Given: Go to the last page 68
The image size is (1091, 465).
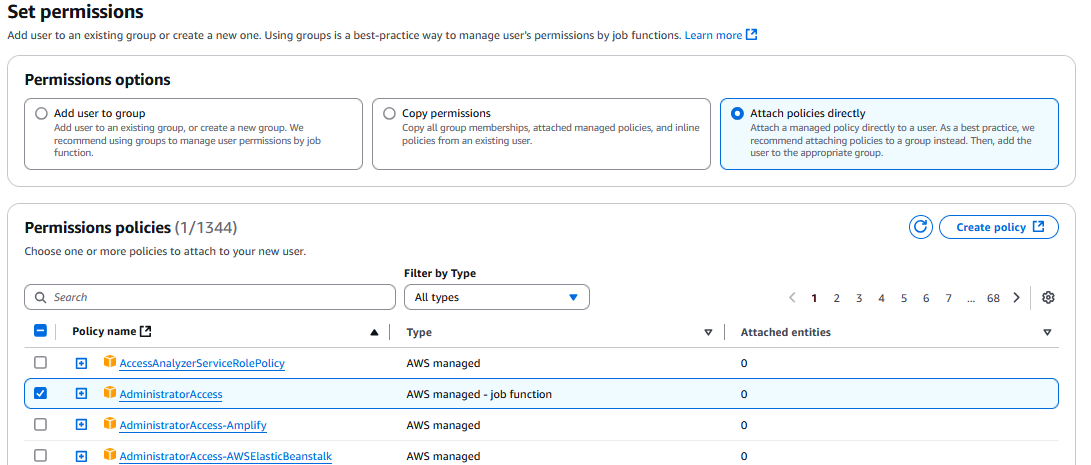Looking at the screenshot, I should tap(993, 298).
